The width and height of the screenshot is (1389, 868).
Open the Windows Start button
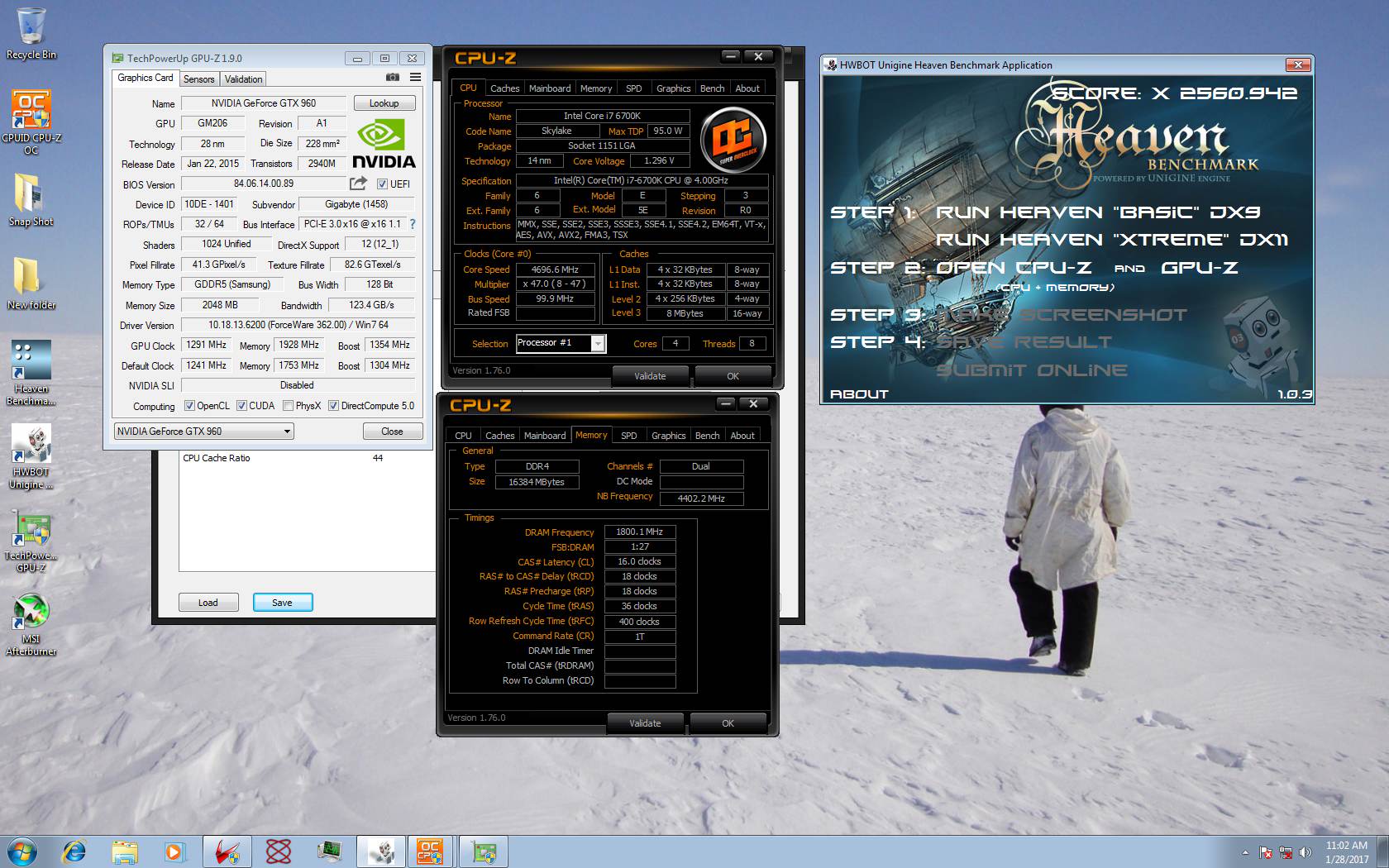22,851
